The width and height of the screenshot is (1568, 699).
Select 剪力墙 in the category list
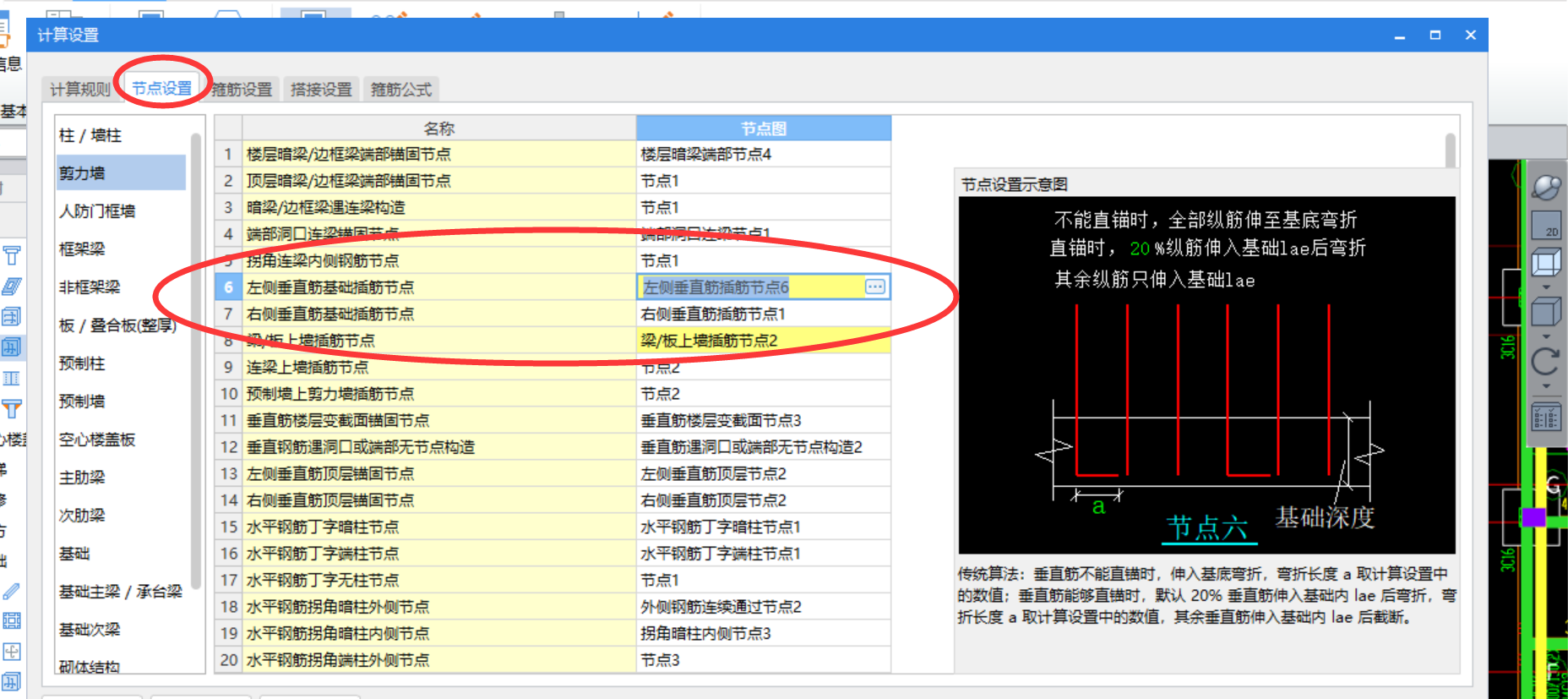point(121,172)
